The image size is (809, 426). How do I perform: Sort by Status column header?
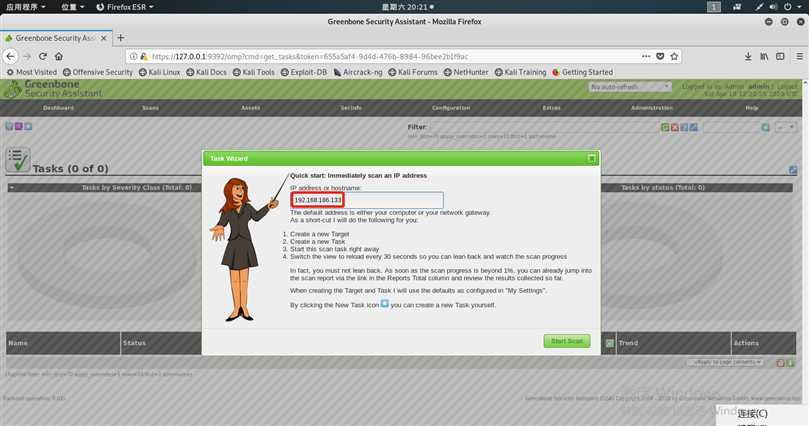[134, 343]
